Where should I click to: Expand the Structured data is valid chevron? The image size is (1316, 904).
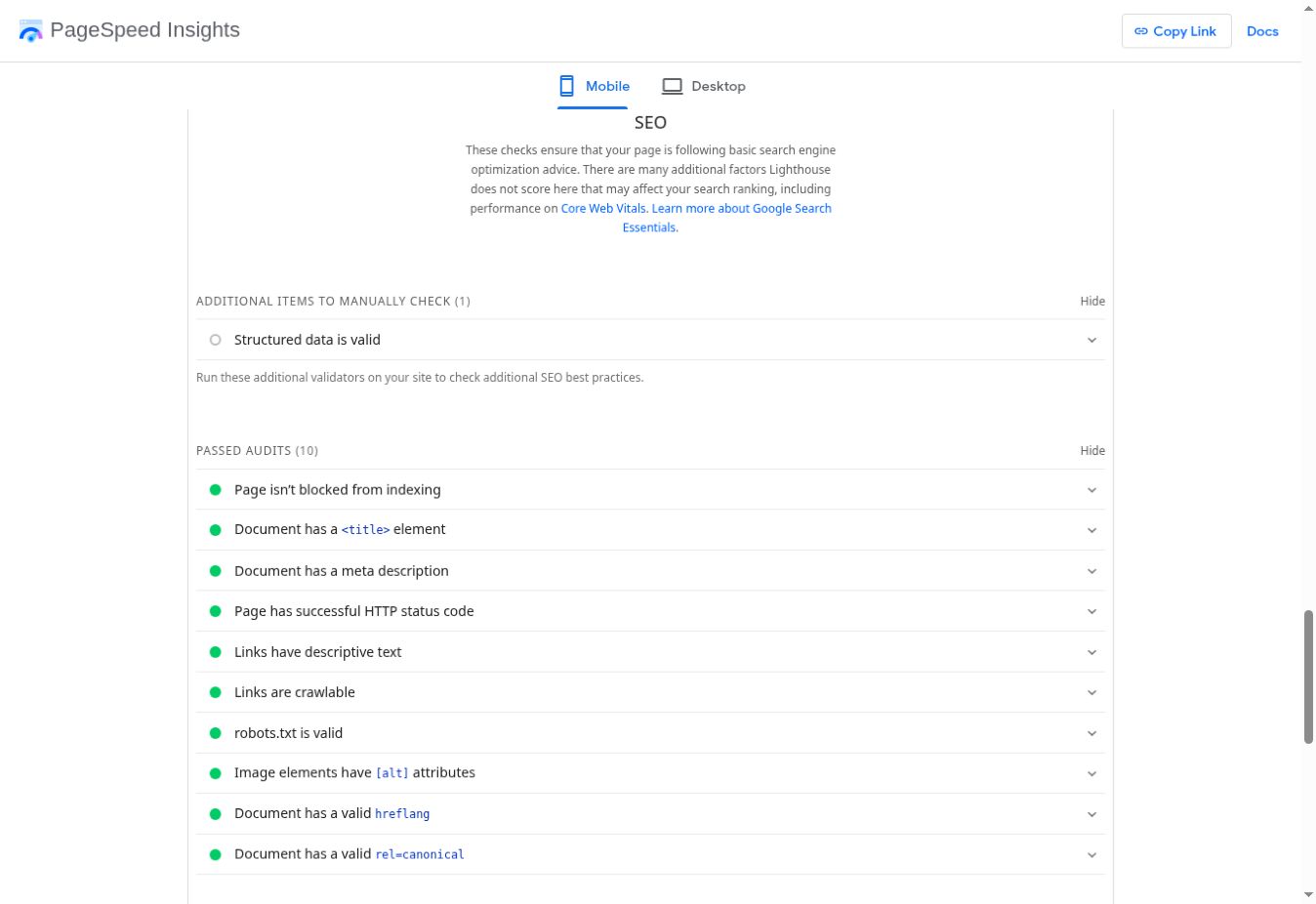[x=1092, y=340]
